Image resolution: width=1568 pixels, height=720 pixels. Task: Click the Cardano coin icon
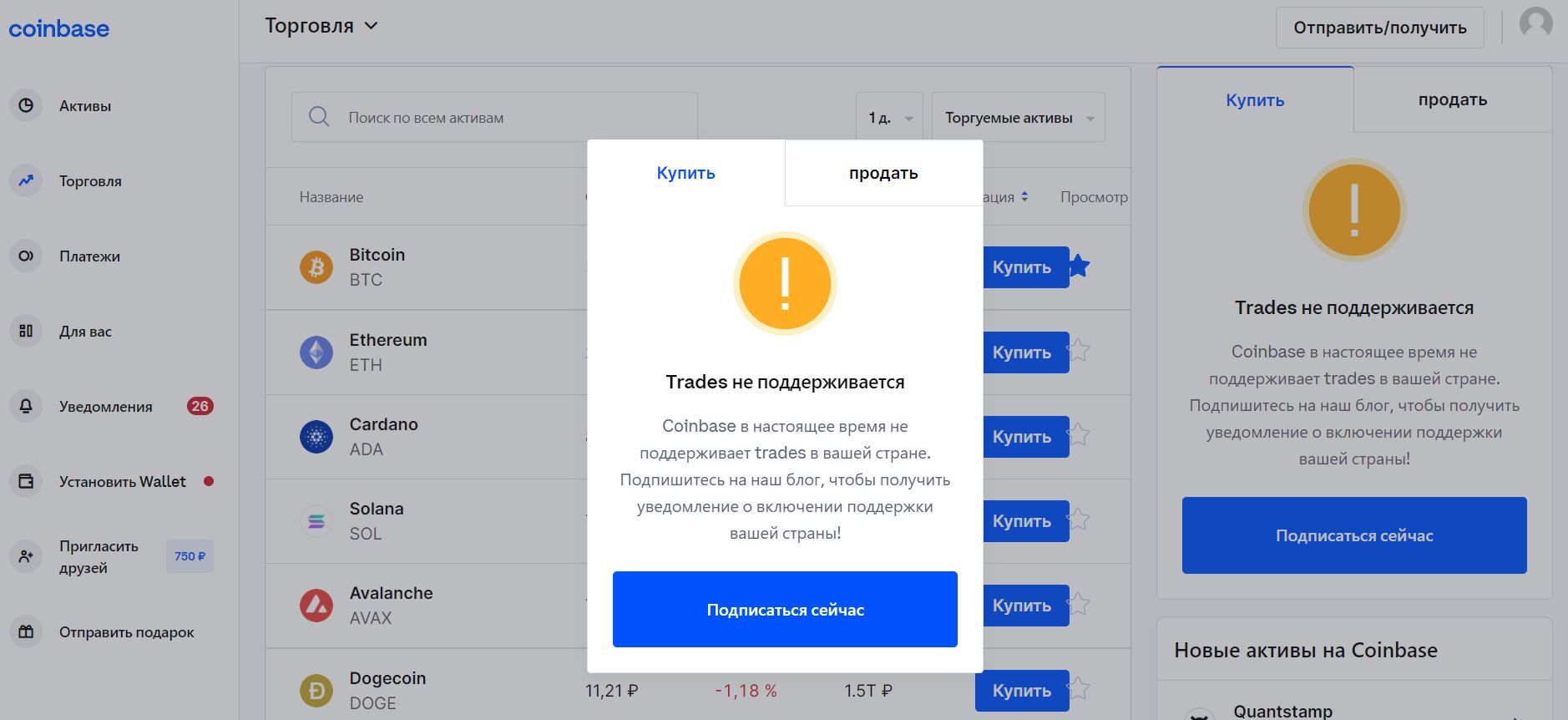click(x=316, y=436)
